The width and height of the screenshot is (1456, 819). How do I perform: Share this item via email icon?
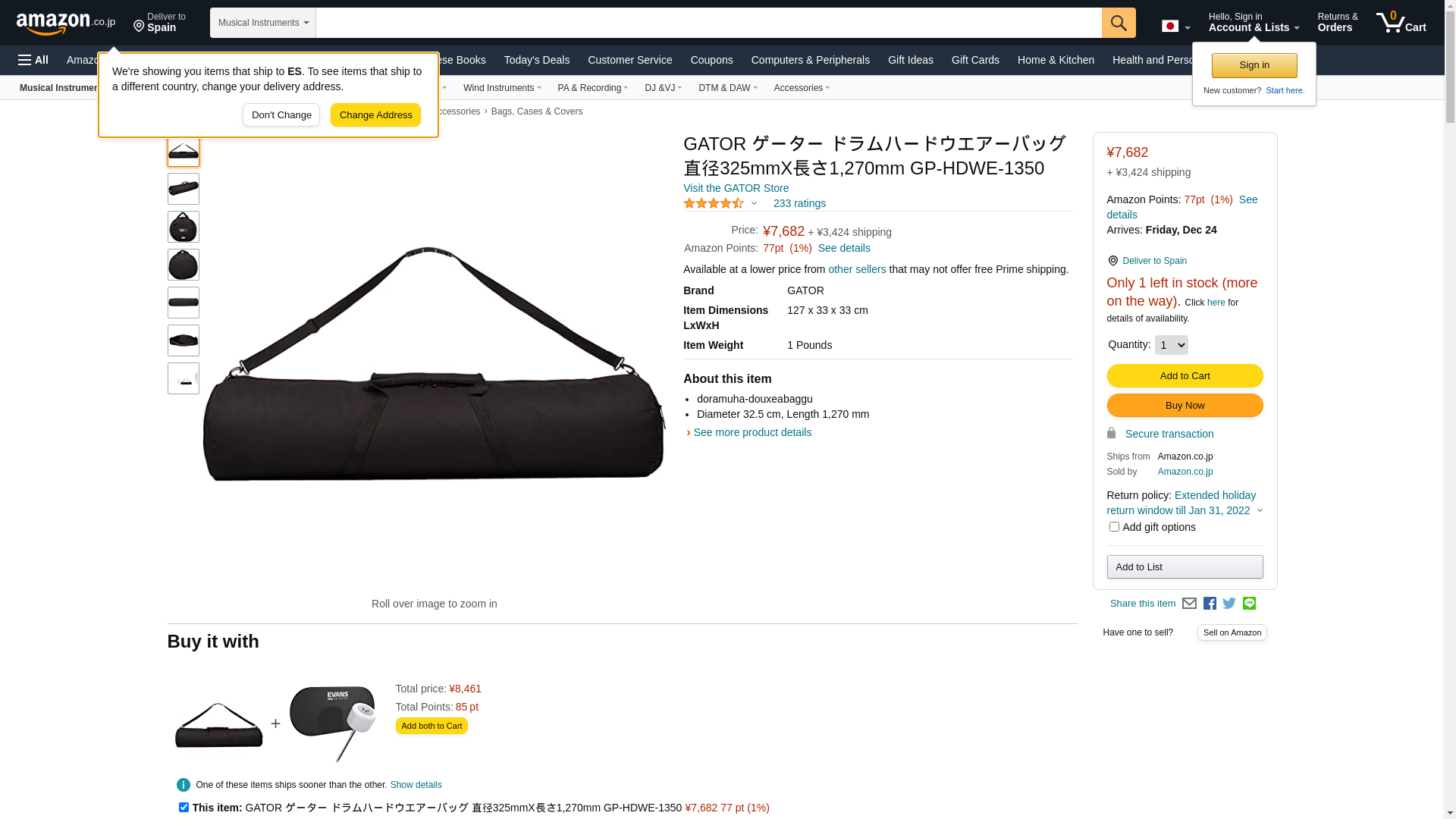1189,604
